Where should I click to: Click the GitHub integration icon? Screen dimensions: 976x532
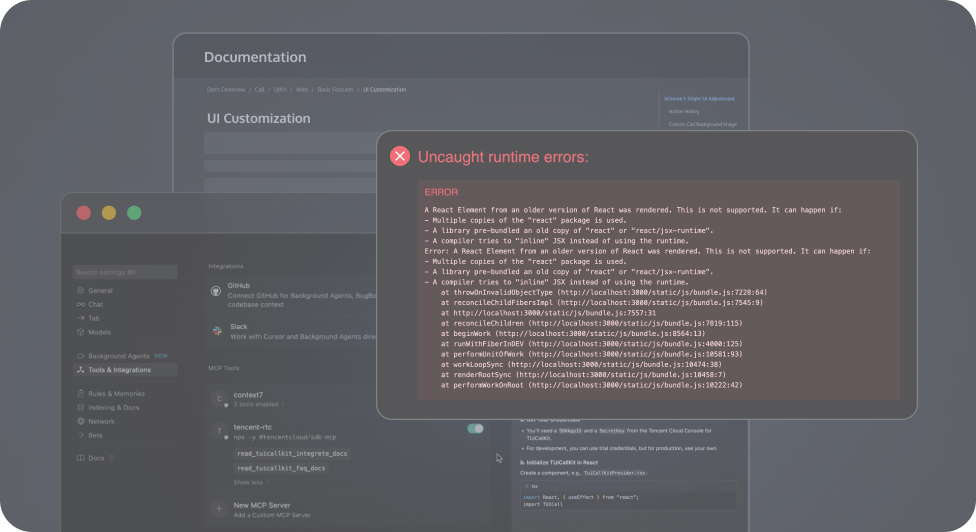point(215,290)
